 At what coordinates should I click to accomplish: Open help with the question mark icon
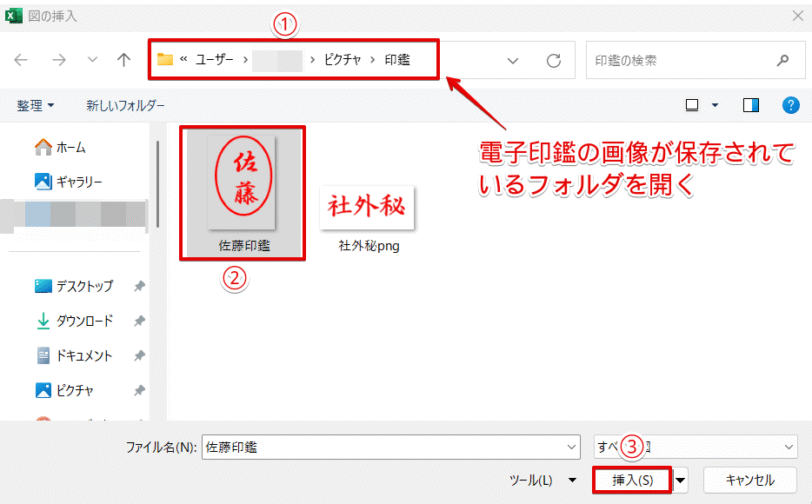coord(790,105)
